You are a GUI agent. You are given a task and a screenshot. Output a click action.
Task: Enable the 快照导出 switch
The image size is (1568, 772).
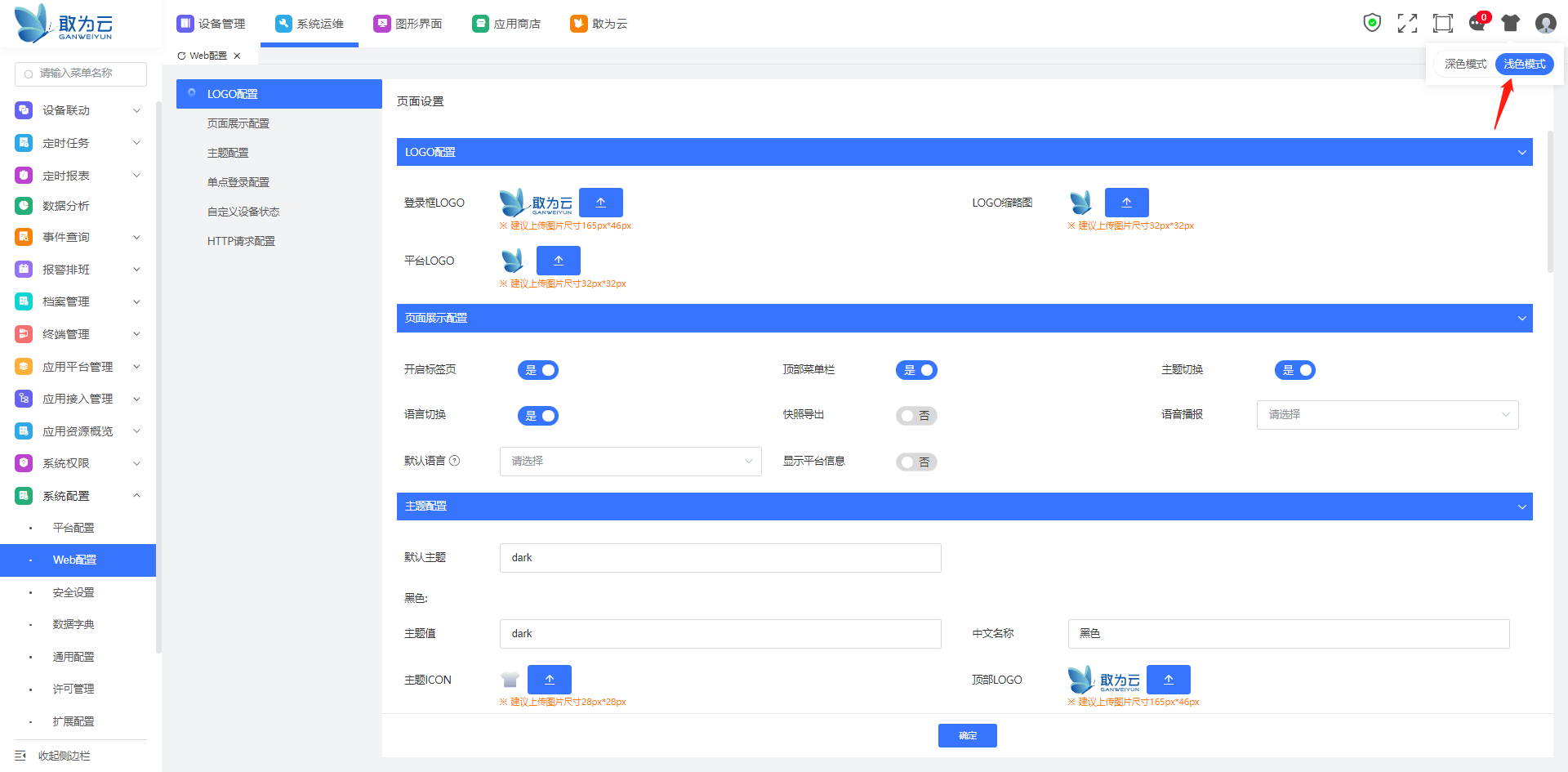pos(916,416)
